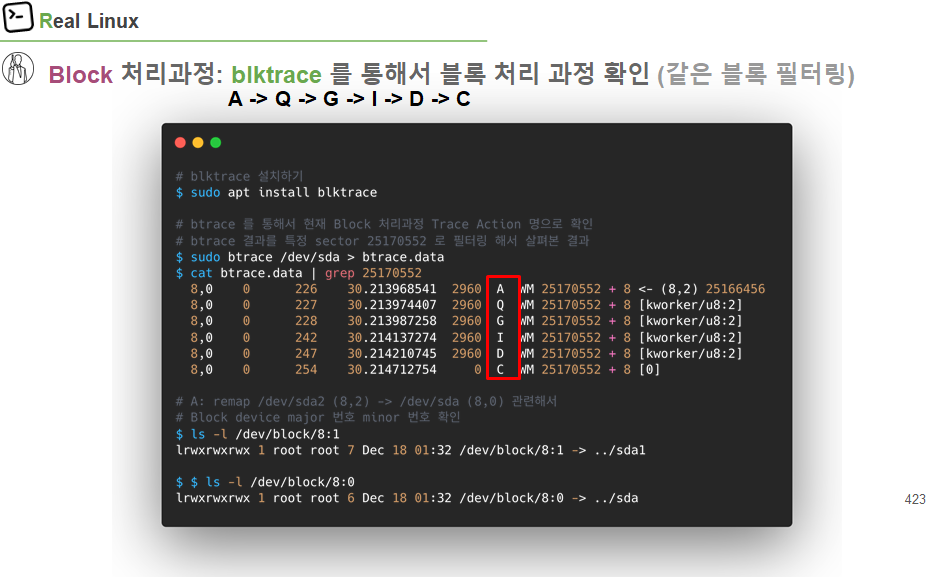The width and height of the screenshot is (939, 577).
Task: Click timestamp 30.213974407
Action: (392, 305)
